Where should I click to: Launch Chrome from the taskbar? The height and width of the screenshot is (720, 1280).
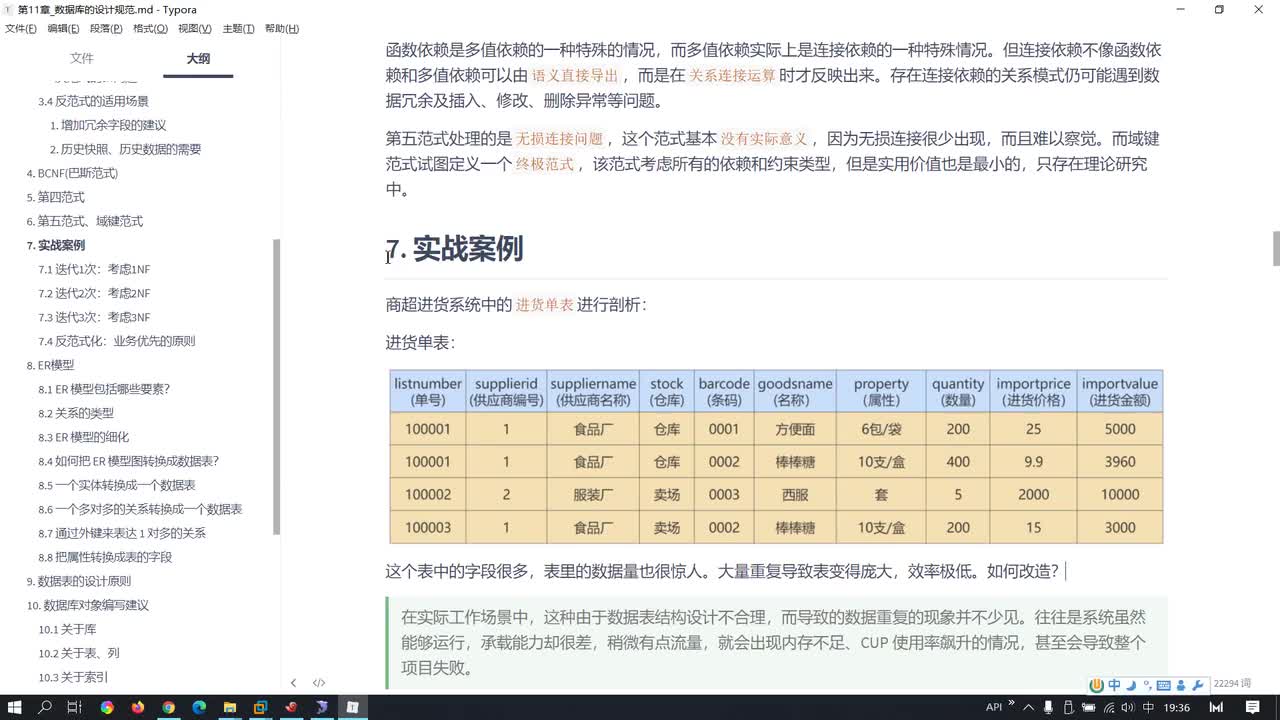point(168,707)
